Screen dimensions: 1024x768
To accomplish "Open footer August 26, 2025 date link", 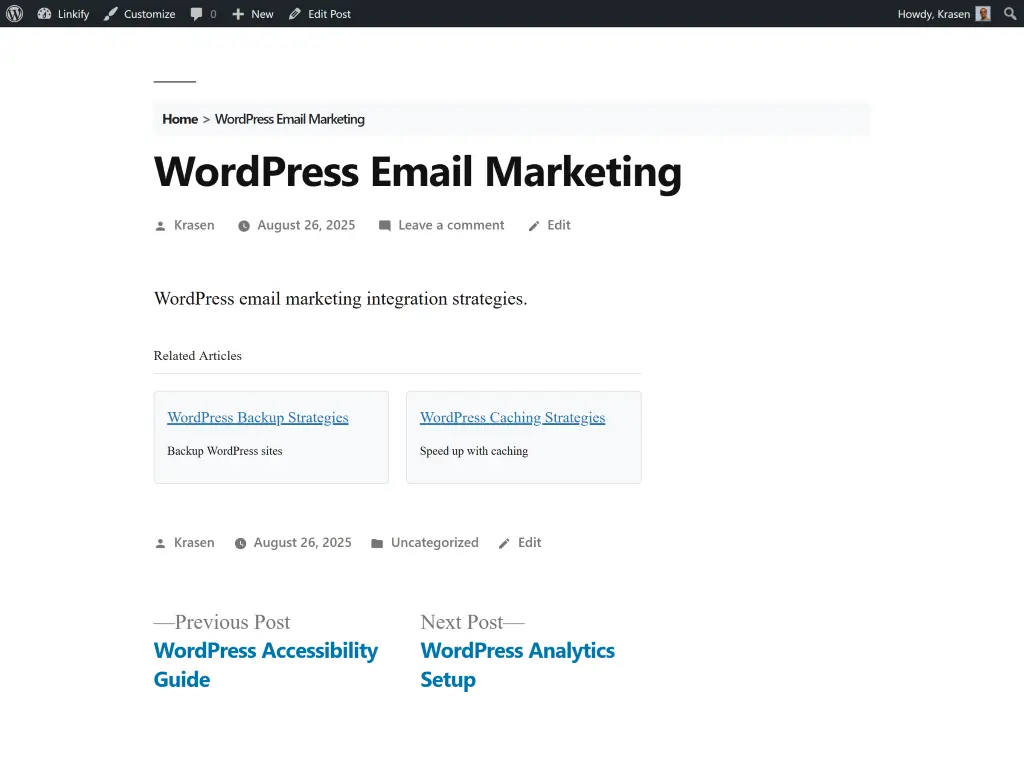I will [302, 543].
